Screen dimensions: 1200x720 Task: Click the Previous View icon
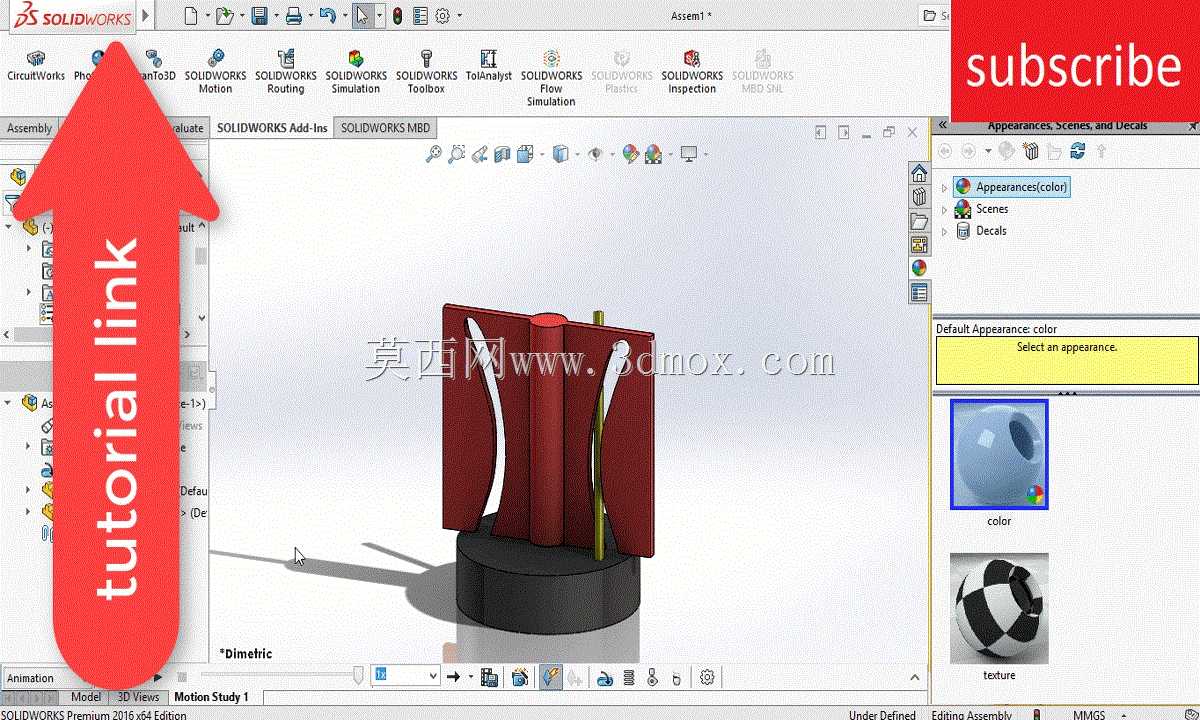click(x=479, y=154)
